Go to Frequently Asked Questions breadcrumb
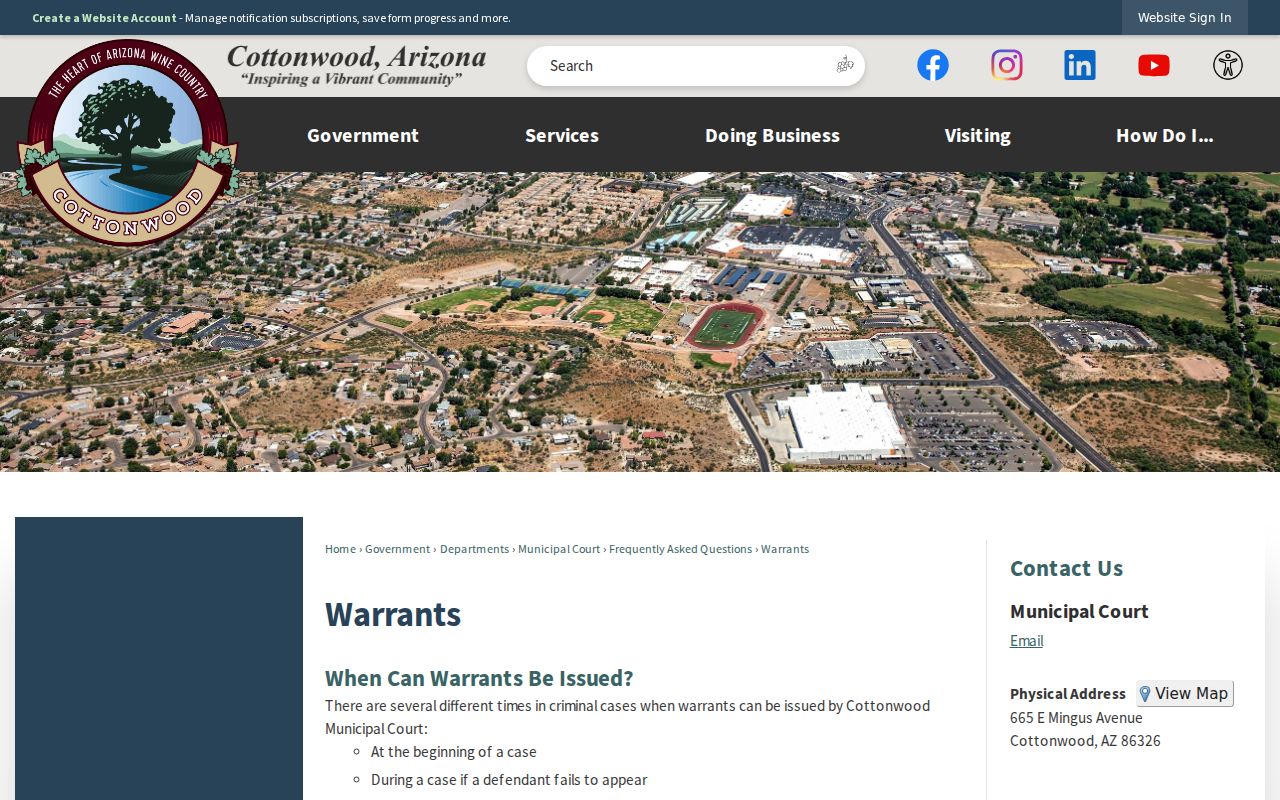The height and width of the screenshot is (800, 1280). pyautogui.click(x=681, y=549)
